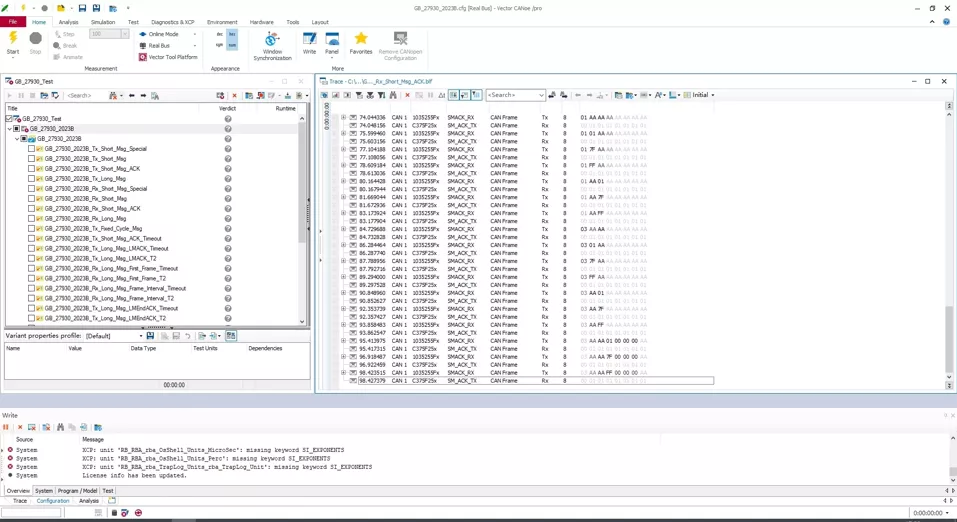Open Variant properties profile dropdown

coord(141,336)
